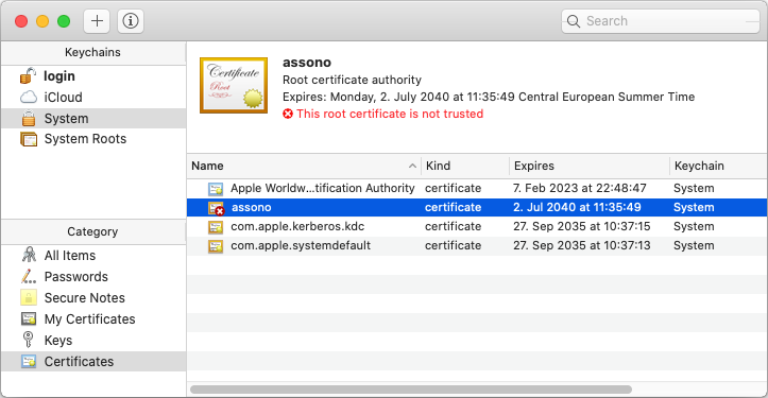This screenshot has width=768, height=398.
Task: Click the plus button to add keychain item
Action: pos(96,21)
